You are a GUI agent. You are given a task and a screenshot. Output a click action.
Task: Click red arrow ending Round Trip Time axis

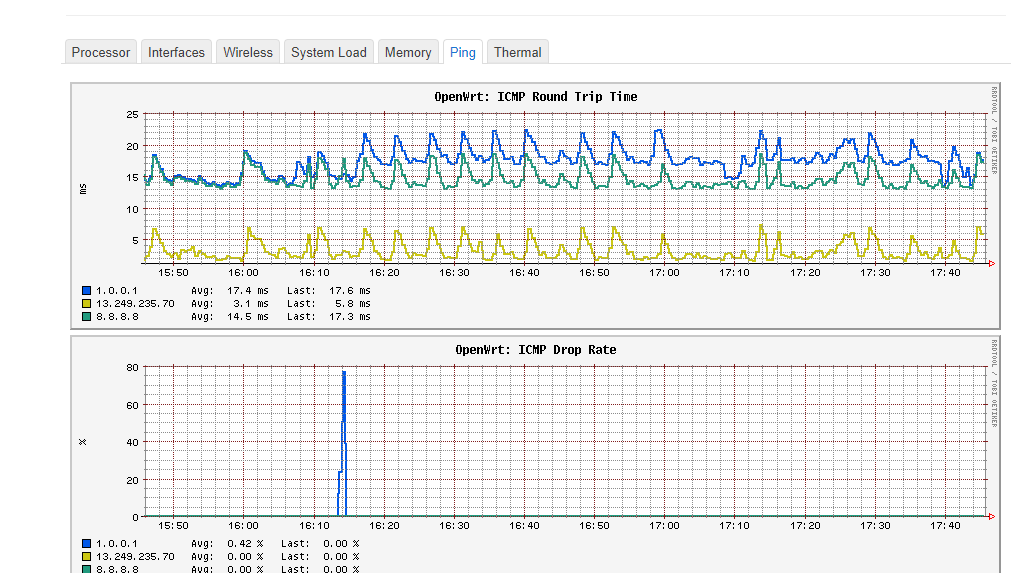click(x=990, y=264)
